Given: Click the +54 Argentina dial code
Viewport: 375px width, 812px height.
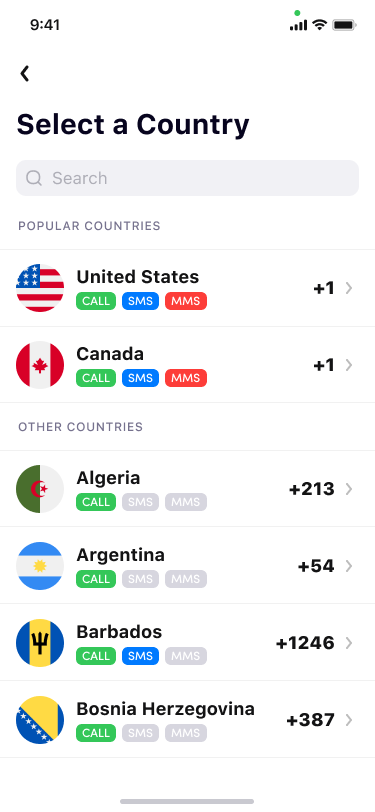Looking at the screenshot, I should click(316, 566).
